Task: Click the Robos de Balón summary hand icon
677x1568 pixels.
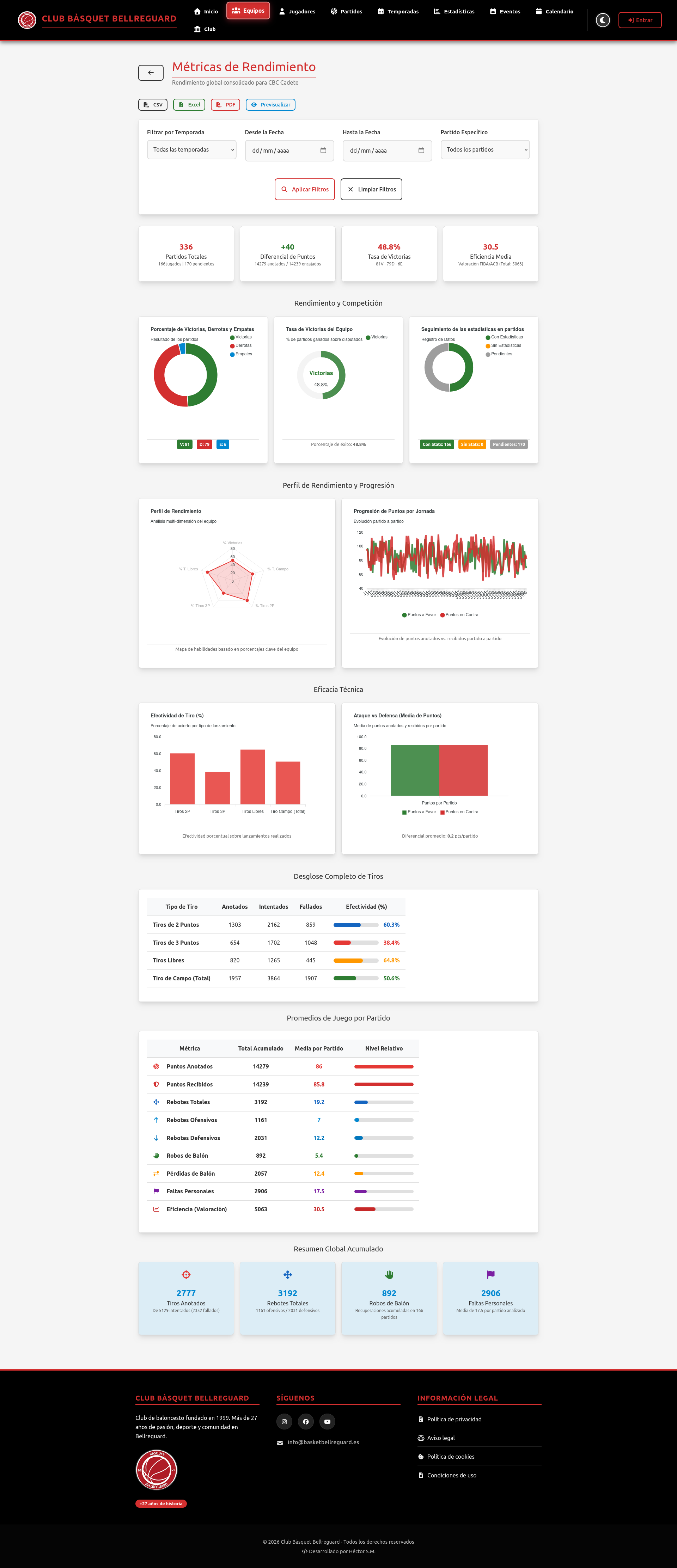Action: pyautogui.click(x=389, y=1275)
